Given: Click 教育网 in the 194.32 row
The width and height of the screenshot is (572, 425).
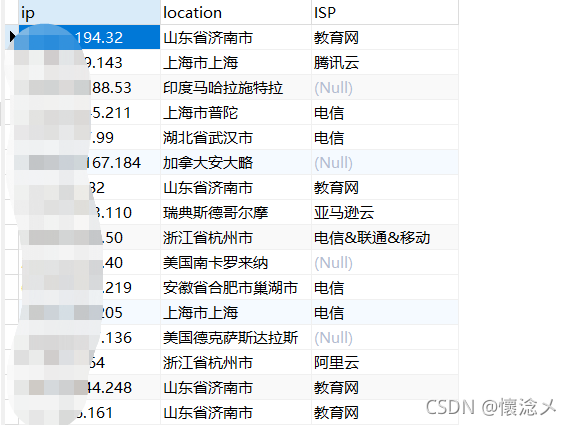Looking at the screenshot, I should click(x=336, y=37).
